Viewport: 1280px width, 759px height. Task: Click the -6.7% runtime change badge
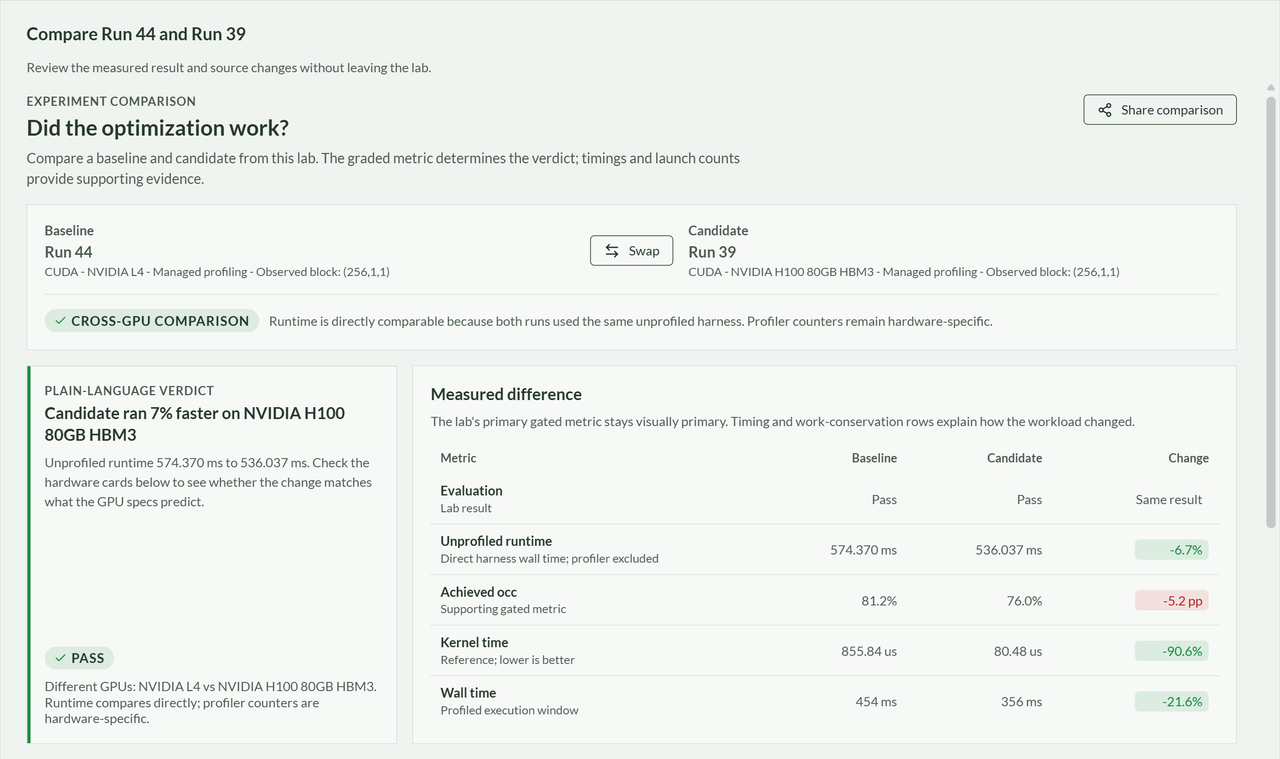click(x=1171, y=549)
